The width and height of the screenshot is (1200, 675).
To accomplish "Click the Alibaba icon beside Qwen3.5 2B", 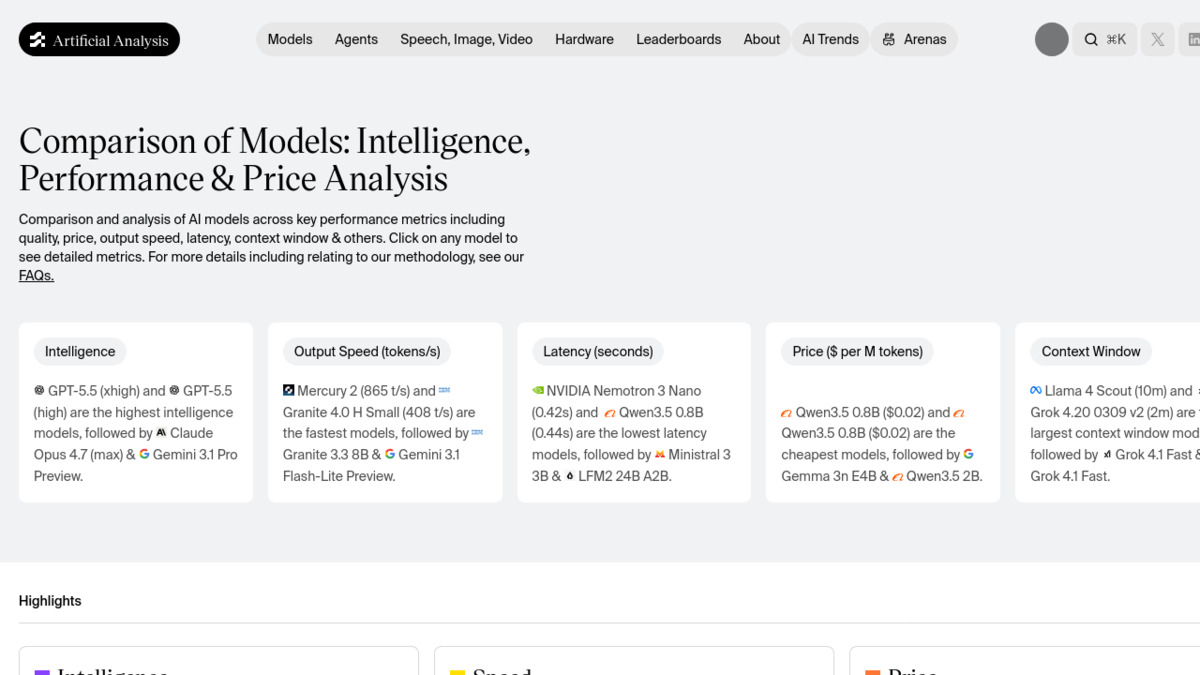I will (898, 476).
